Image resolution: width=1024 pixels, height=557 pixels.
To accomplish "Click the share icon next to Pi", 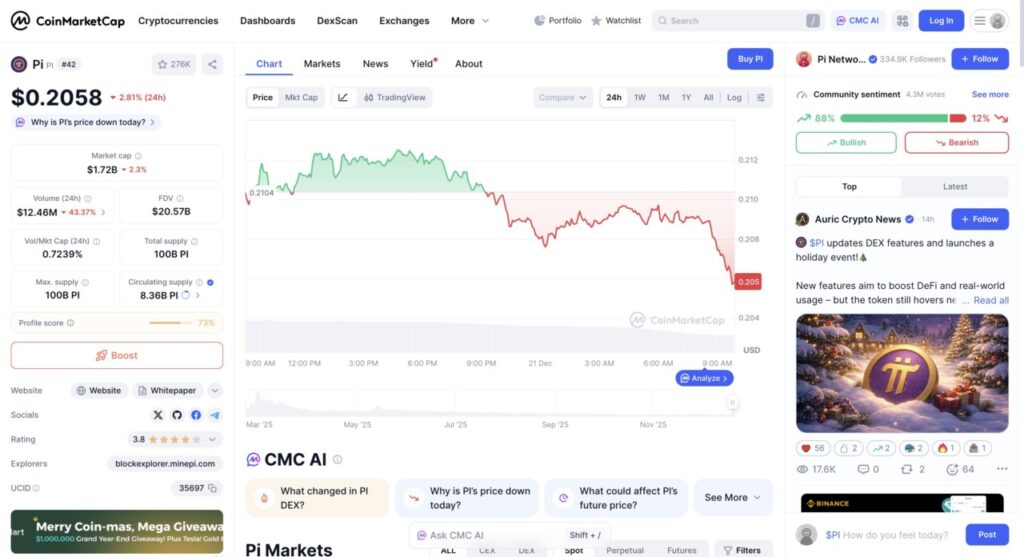I will pos(212,64).
